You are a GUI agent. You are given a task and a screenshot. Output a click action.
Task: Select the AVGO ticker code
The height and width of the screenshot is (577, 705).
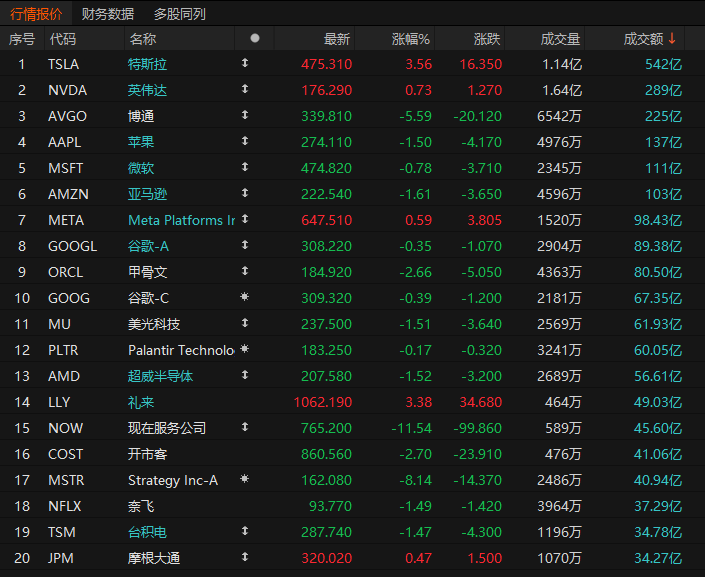[x=67, y=116]
